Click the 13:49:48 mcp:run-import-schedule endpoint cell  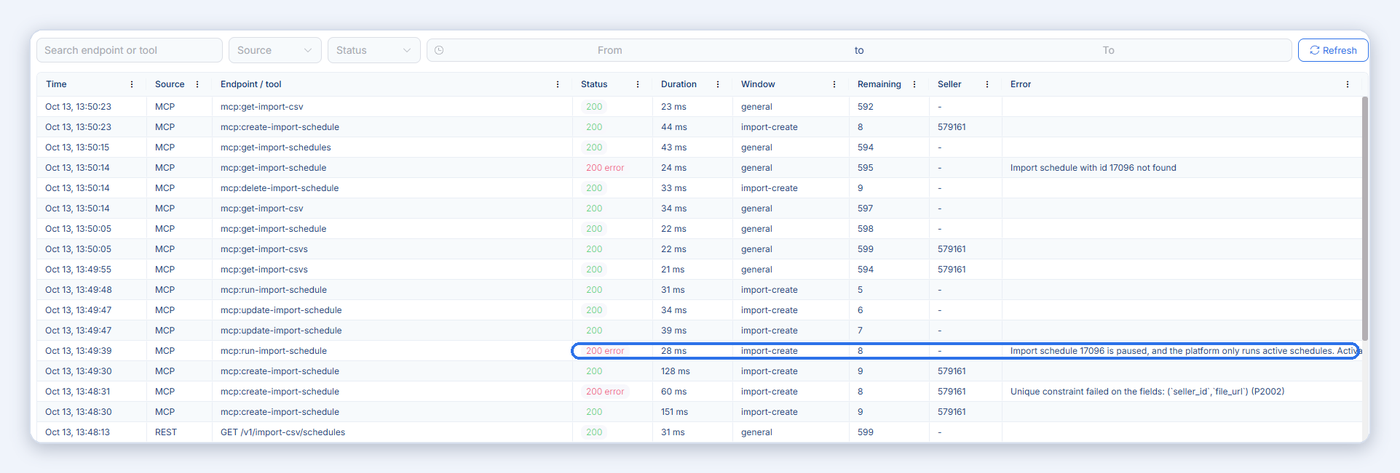(273, 290)
